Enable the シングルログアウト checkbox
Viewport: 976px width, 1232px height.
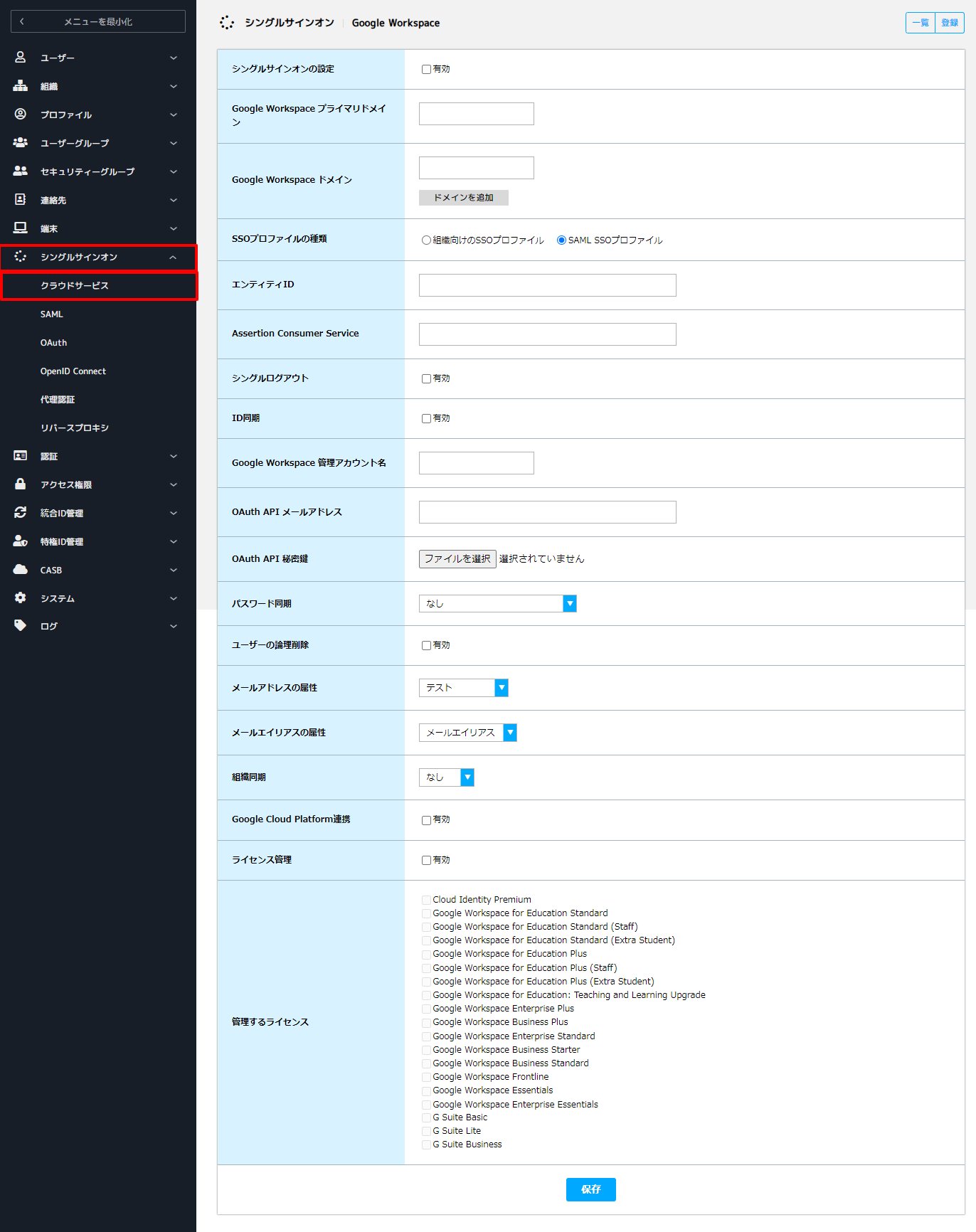pyautogui.click(x=426, y=379)
